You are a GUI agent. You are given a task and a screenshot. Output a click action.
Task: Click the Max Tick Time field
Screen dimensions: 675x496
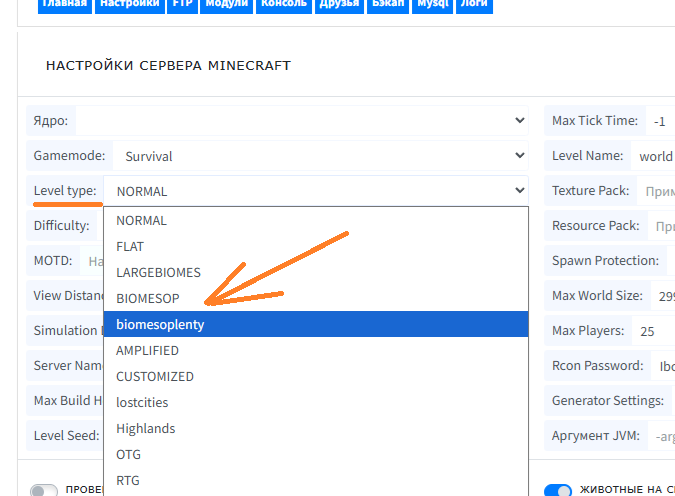pos(660,121)
